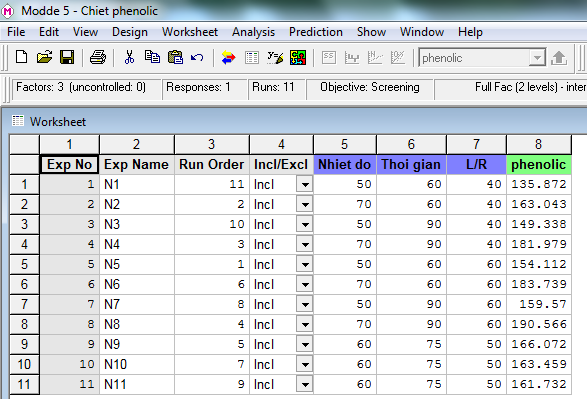Click phenolic value 159.57
Screen dimensions: 587x399
click(539, 304)
